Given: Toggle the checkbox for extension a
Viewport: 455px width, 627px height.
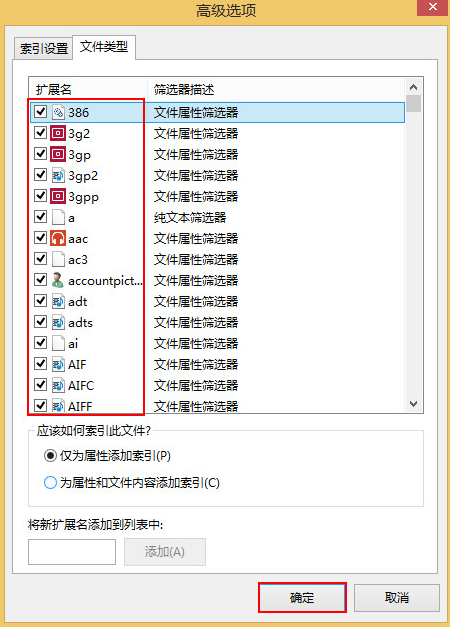Looking at the screenshot, I should click(40, 217).
